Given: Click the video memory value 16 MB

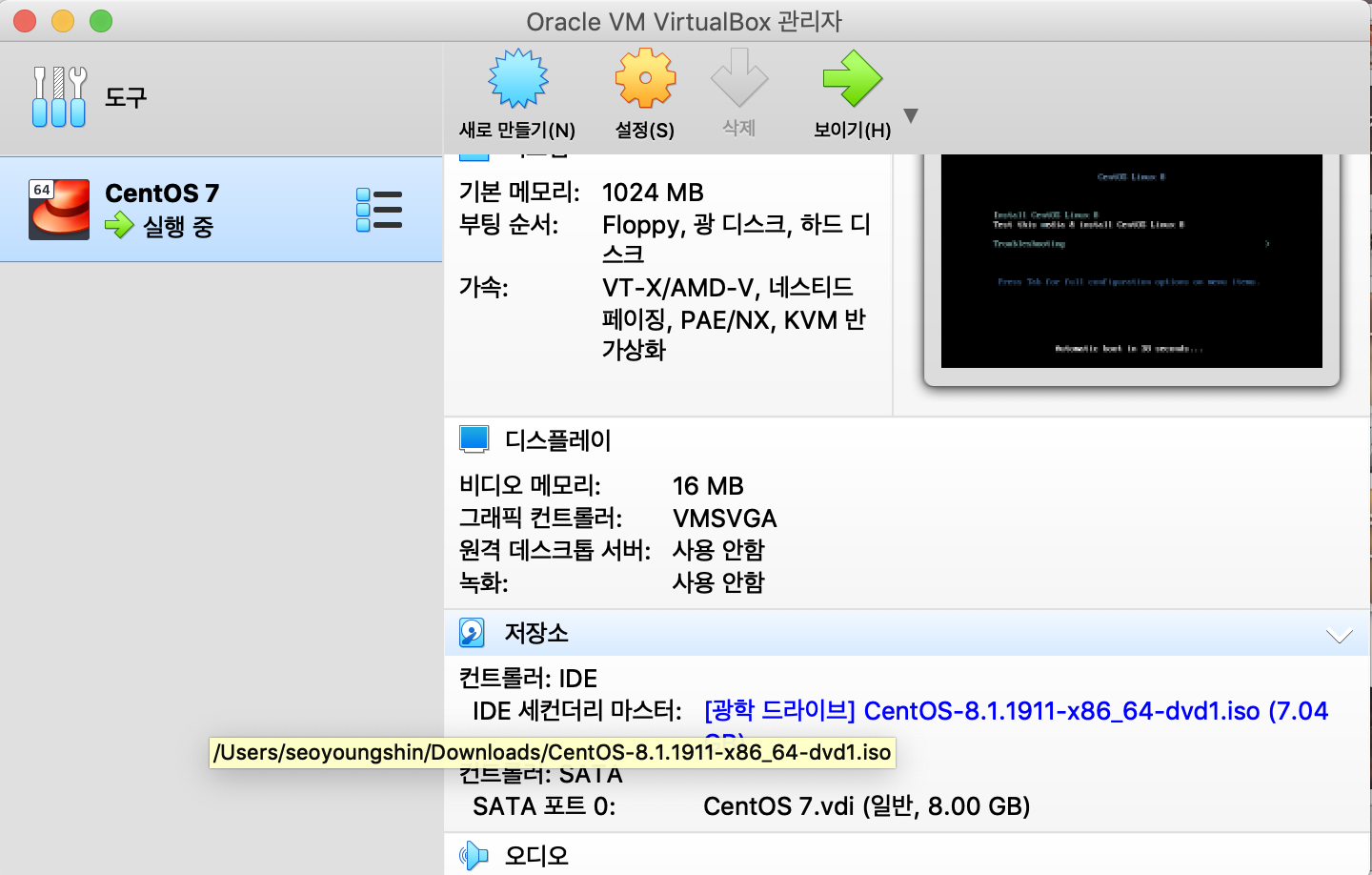Looking at the screenshot, I should (x=708, y=486).
